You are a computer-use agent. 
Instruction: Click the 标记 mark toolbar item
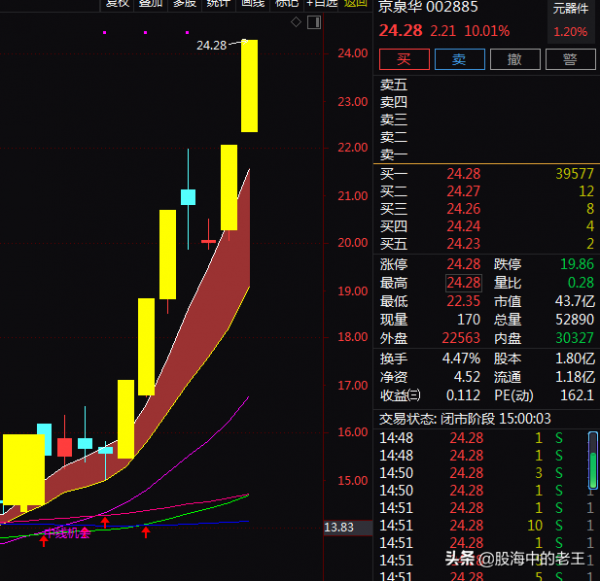pos(286,4)
